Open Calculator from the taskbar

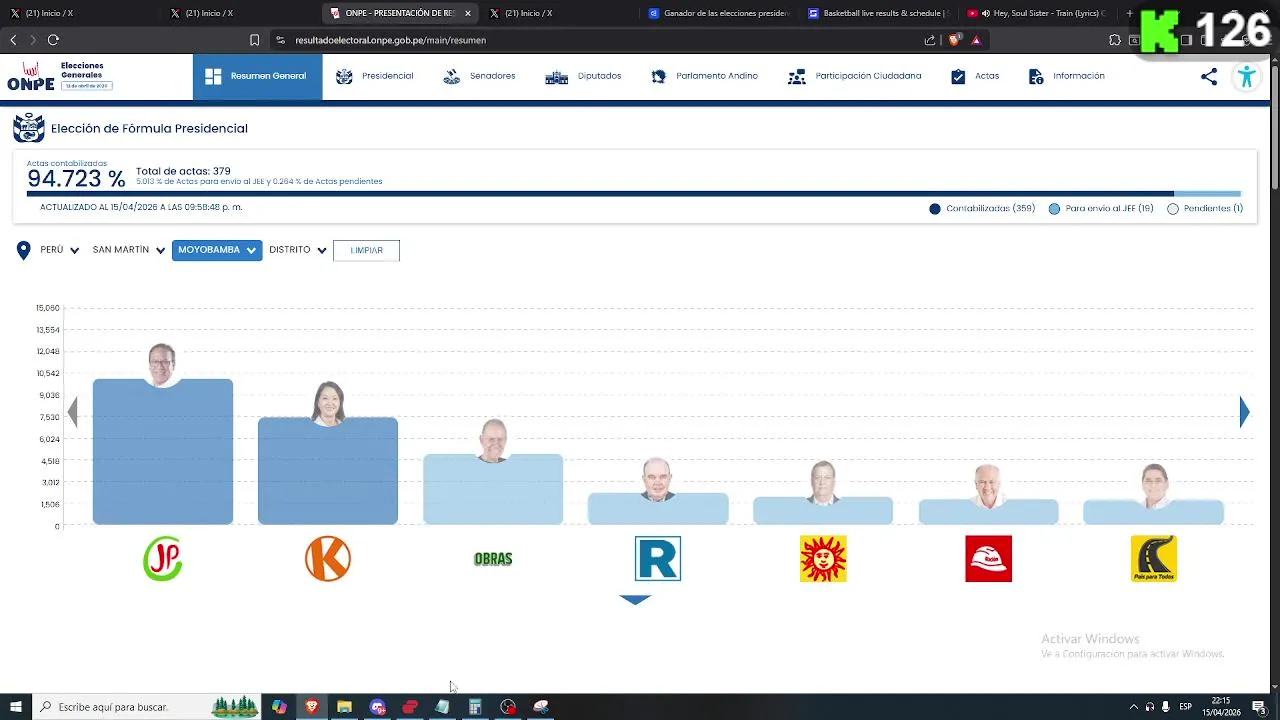tap(475, 707)
